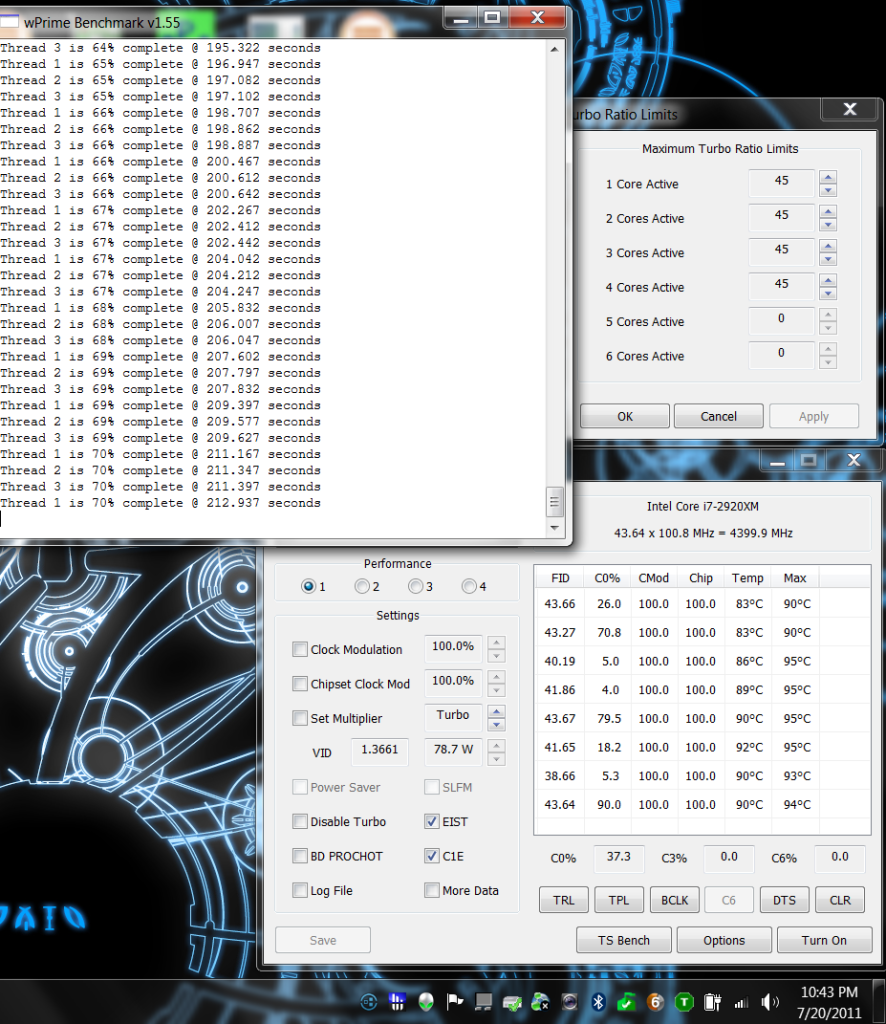886x1024 pixels.
Task: Click the blue equalizer bars tray icon
Action: pos(397,1001)
